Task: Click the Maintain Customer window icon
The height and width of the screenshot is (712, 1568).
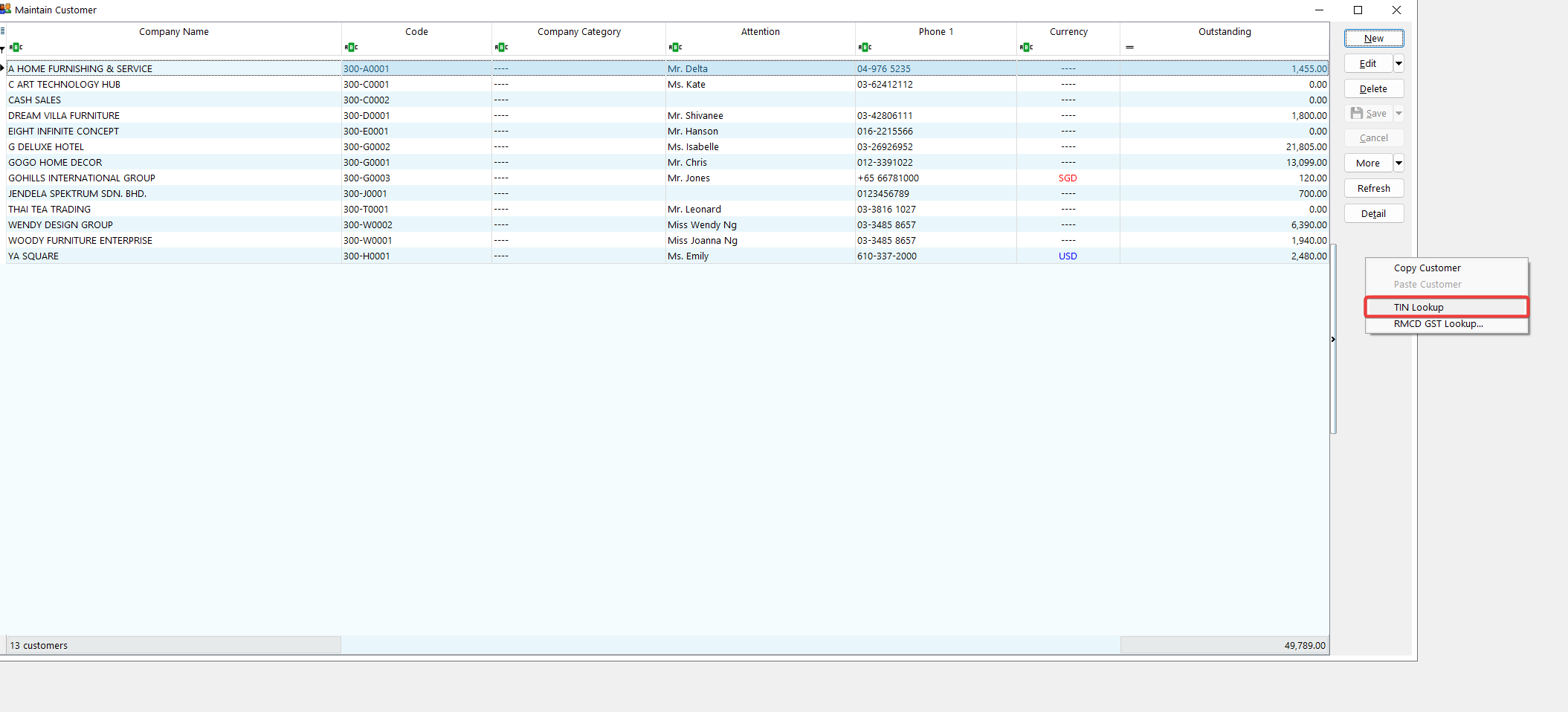Action: click(x=6, y=9)
